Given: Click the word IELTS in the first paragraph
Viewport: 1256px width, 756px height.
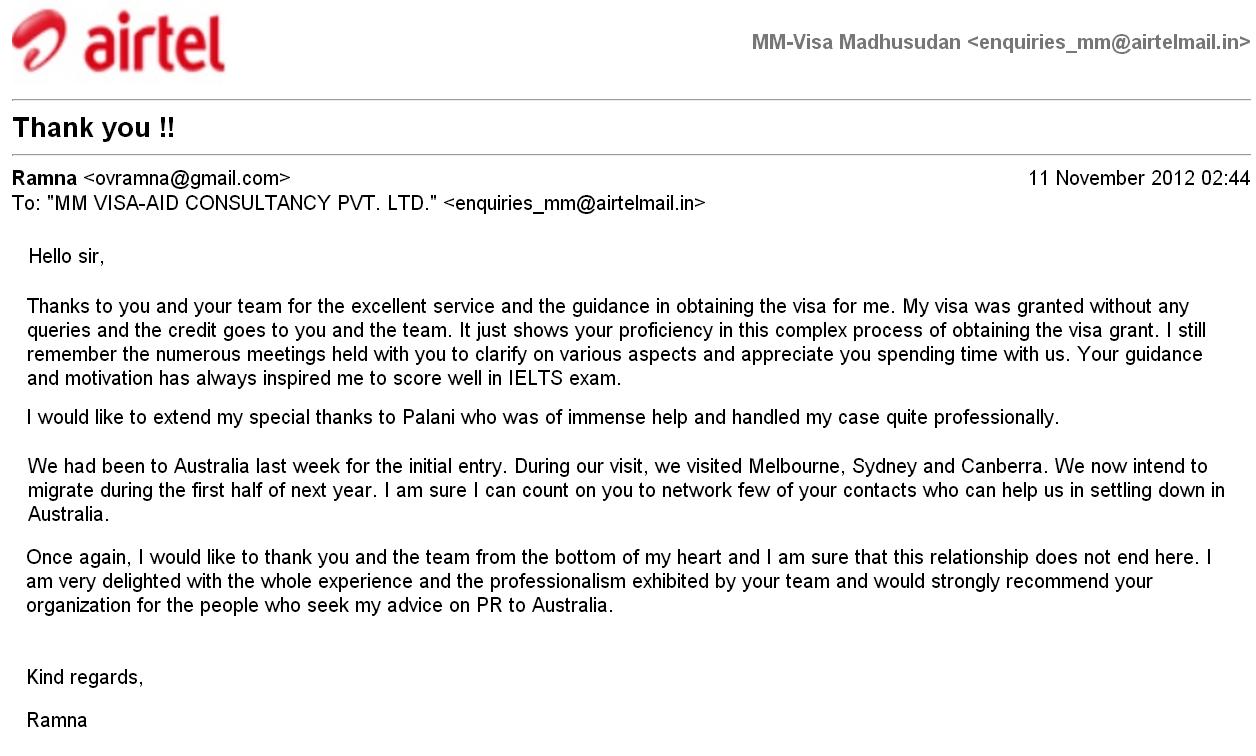Looking at the screenshot, I should point(526,379).
